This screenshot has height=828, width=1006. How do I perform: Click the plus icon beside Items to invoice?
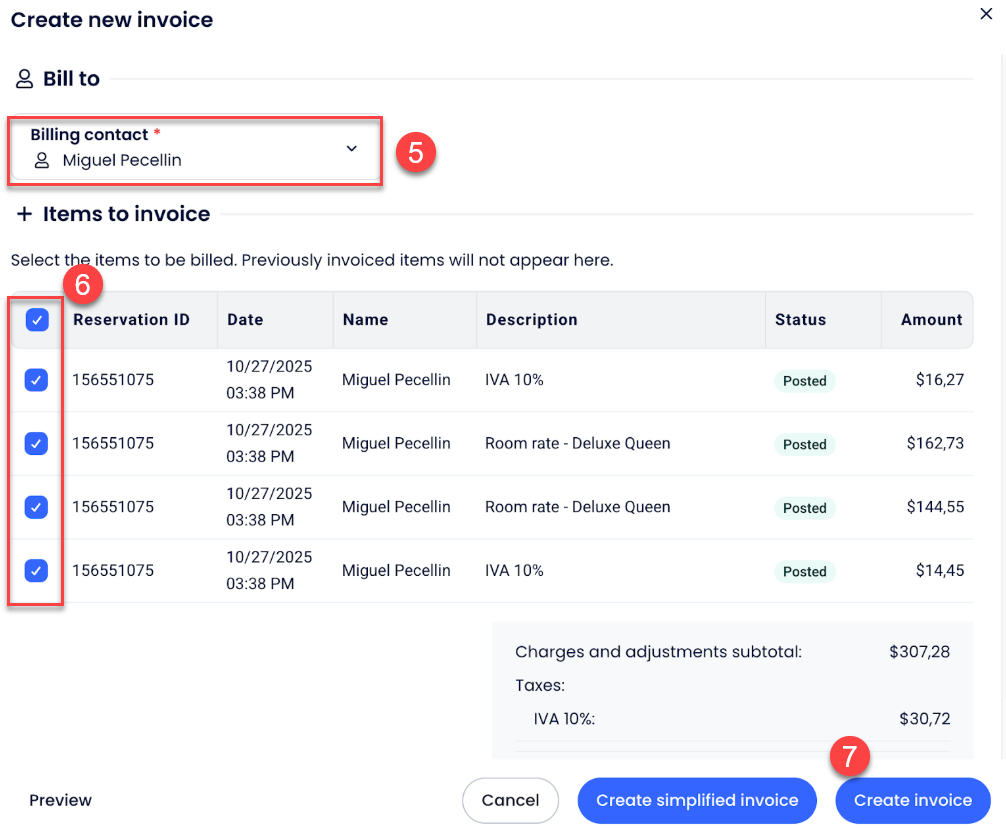click(24, 214)
